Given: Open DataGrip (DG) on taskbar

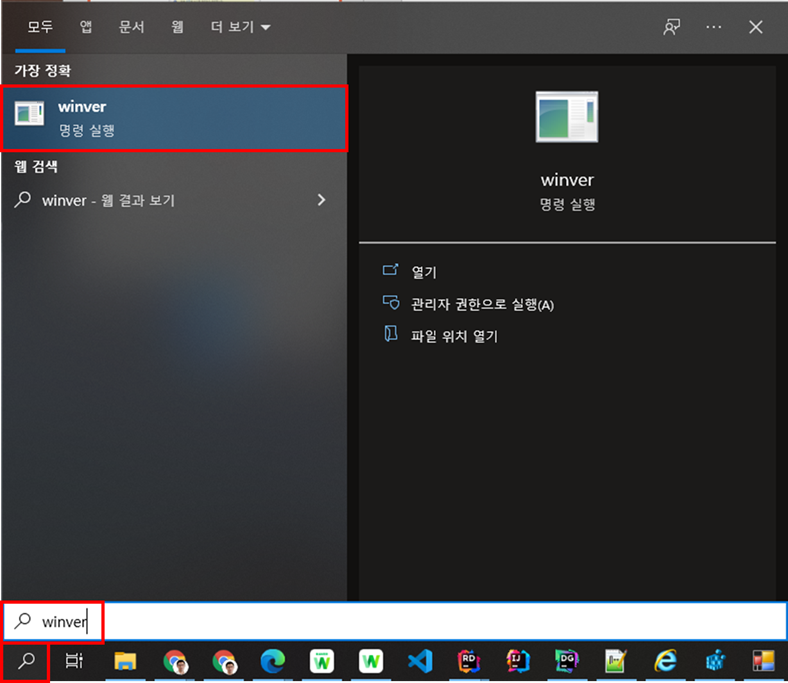Looking at the screenshot, I should 567,661.
